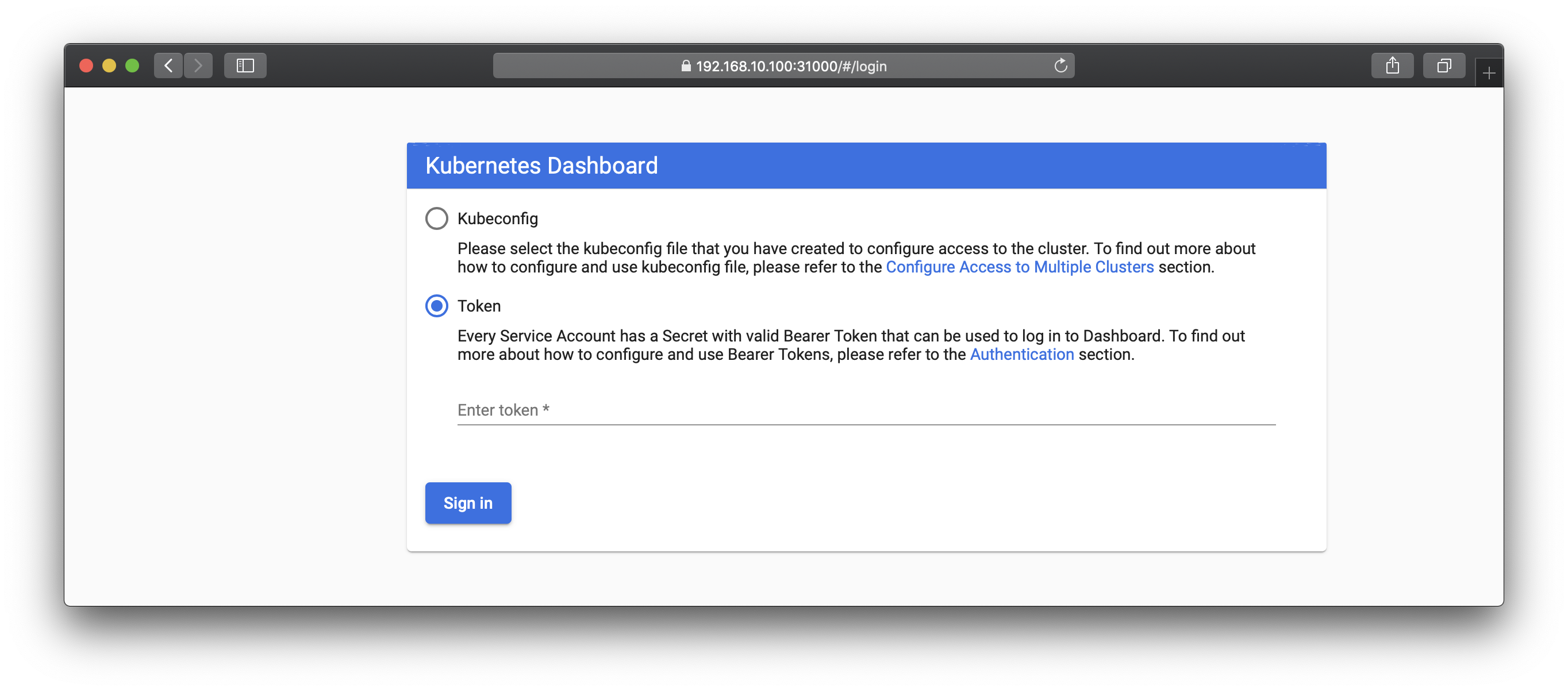Click the Kubernetes Dashboard header title
This screenshot has height=691, width=1568.
click(541, 166)
